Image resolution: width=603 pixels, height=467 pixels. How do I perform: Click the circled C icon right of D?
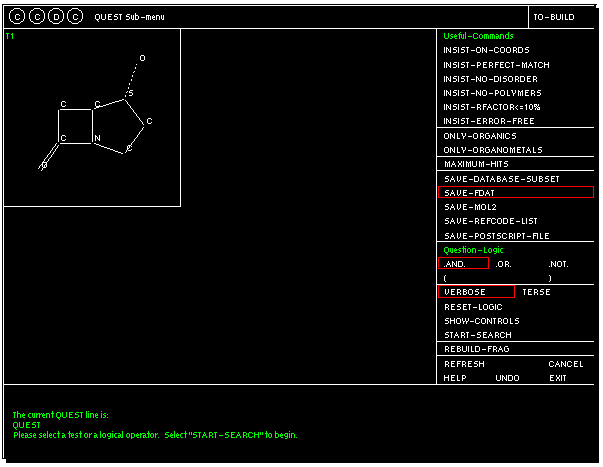coord(75,17)
